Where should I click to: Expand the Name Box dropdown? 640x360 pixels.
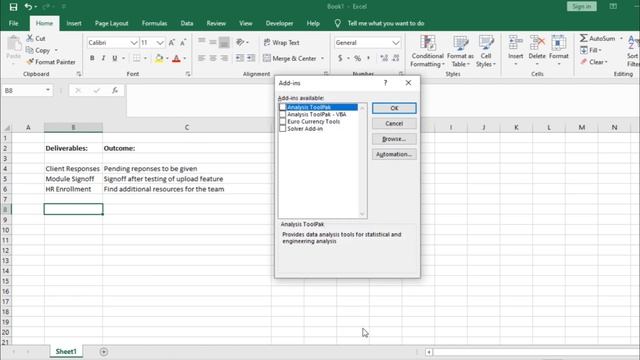click(48, 90)
